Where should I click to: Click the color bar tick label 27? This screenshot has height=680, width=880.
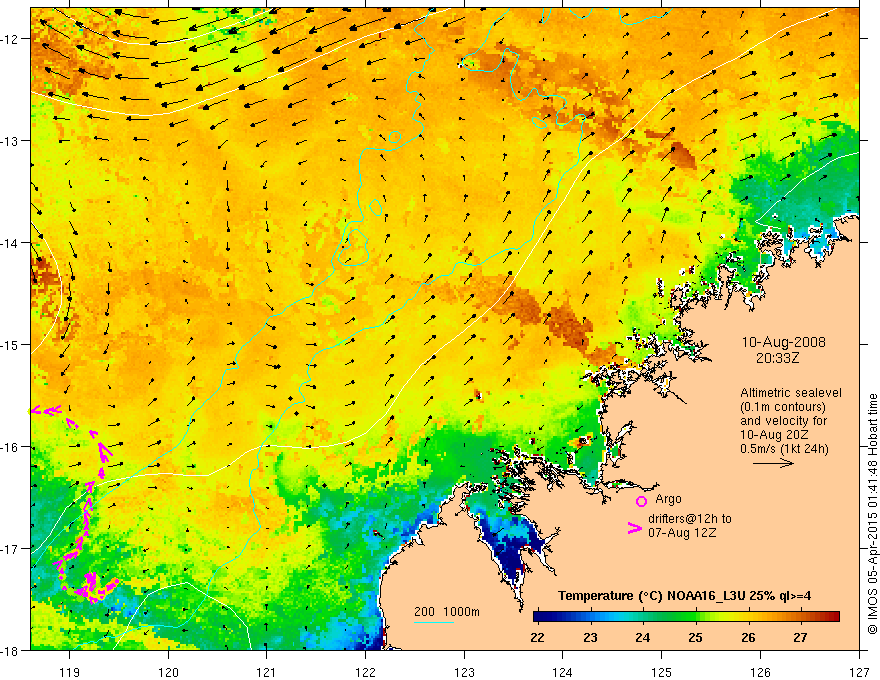click(800, 637)
